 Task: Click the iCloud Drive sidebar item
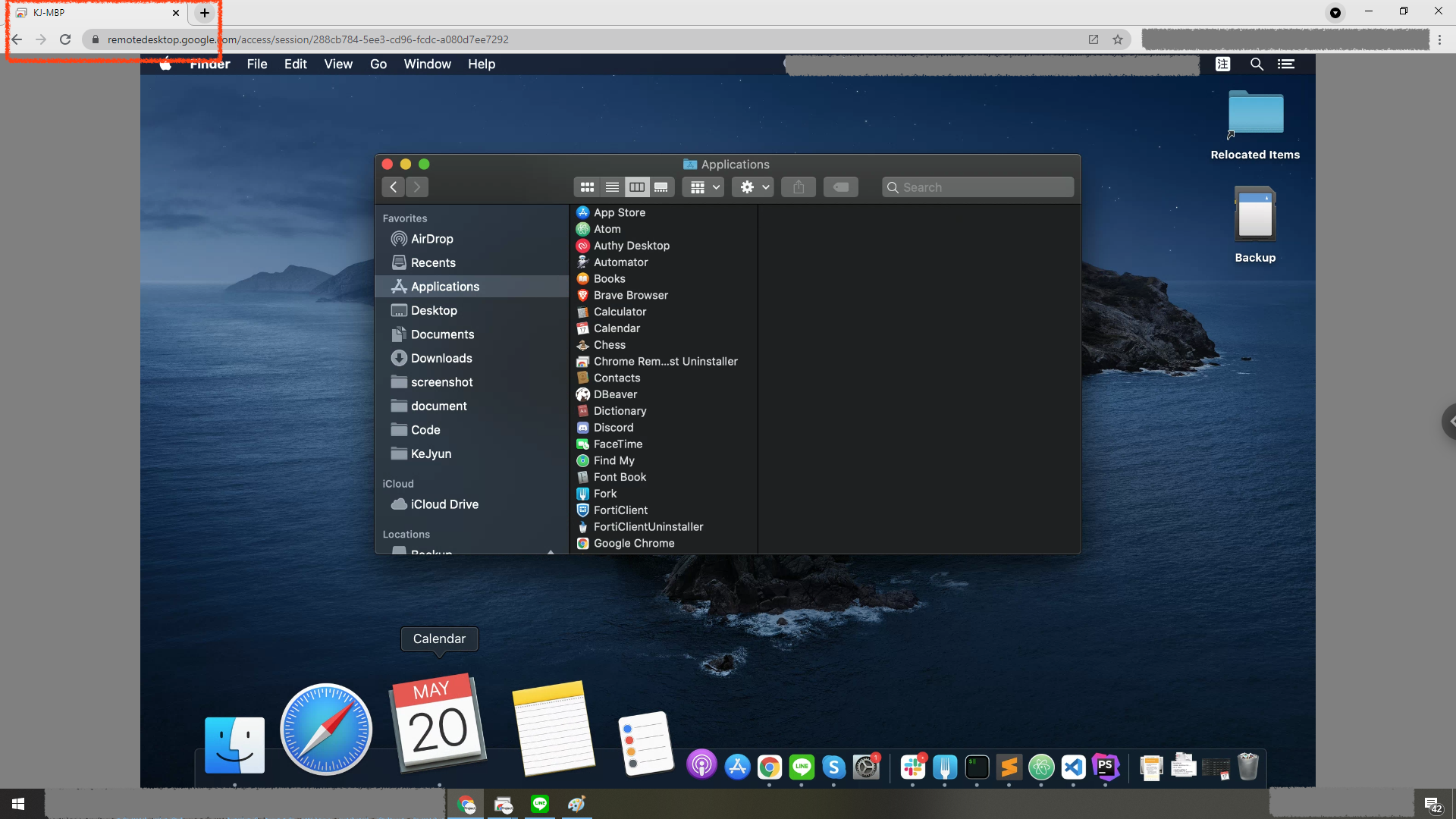pos(445,503)
